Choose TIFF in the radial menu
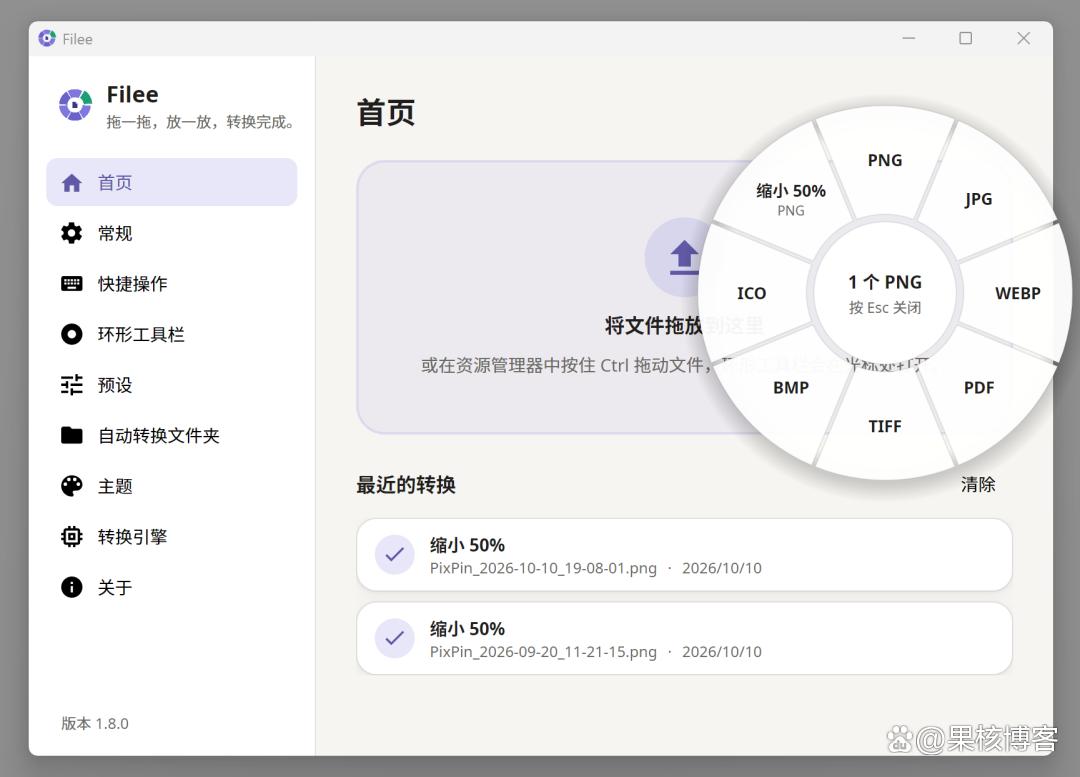 point(884,426)
